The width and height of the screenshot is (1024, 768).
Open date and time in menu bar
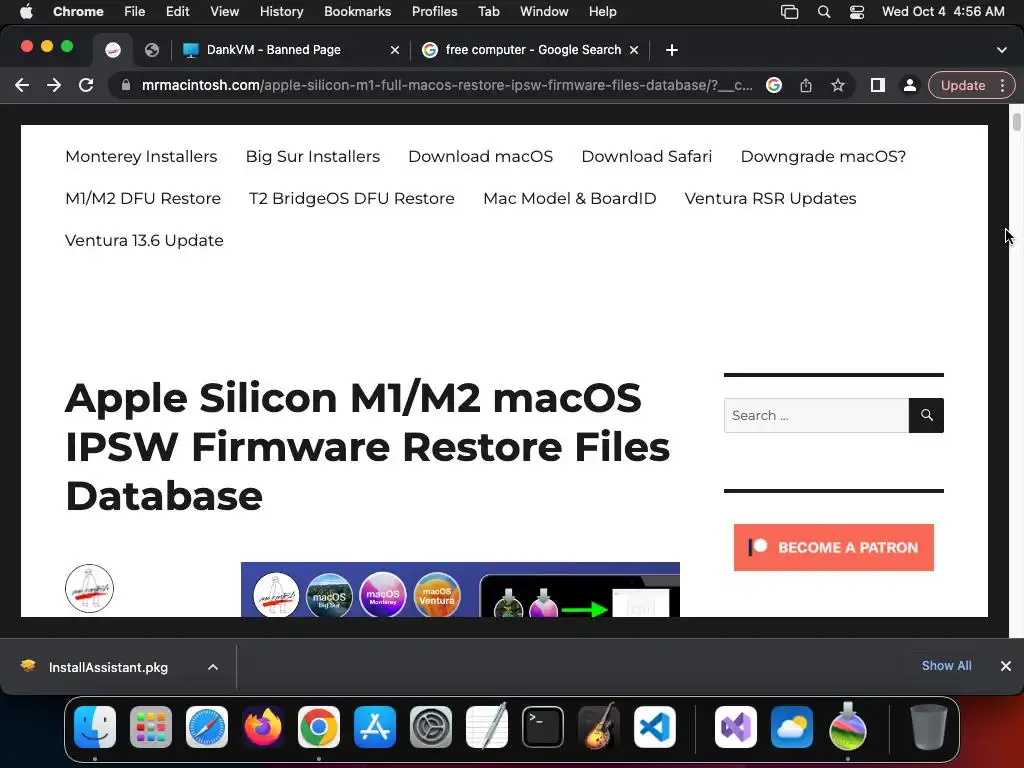point(942,12)
